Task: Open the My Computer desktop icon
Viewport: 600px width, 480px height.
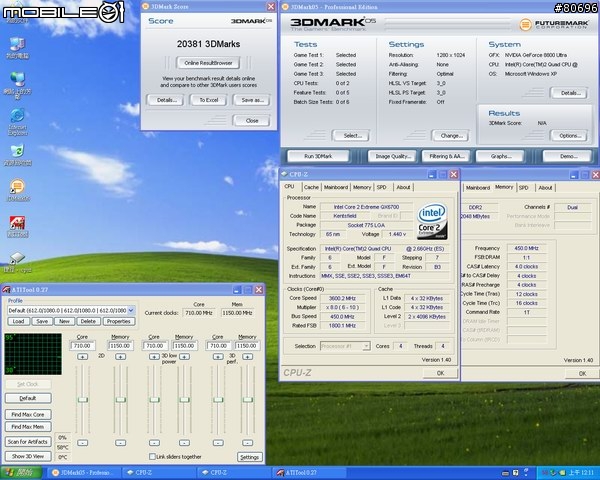Action: [17, 48]
